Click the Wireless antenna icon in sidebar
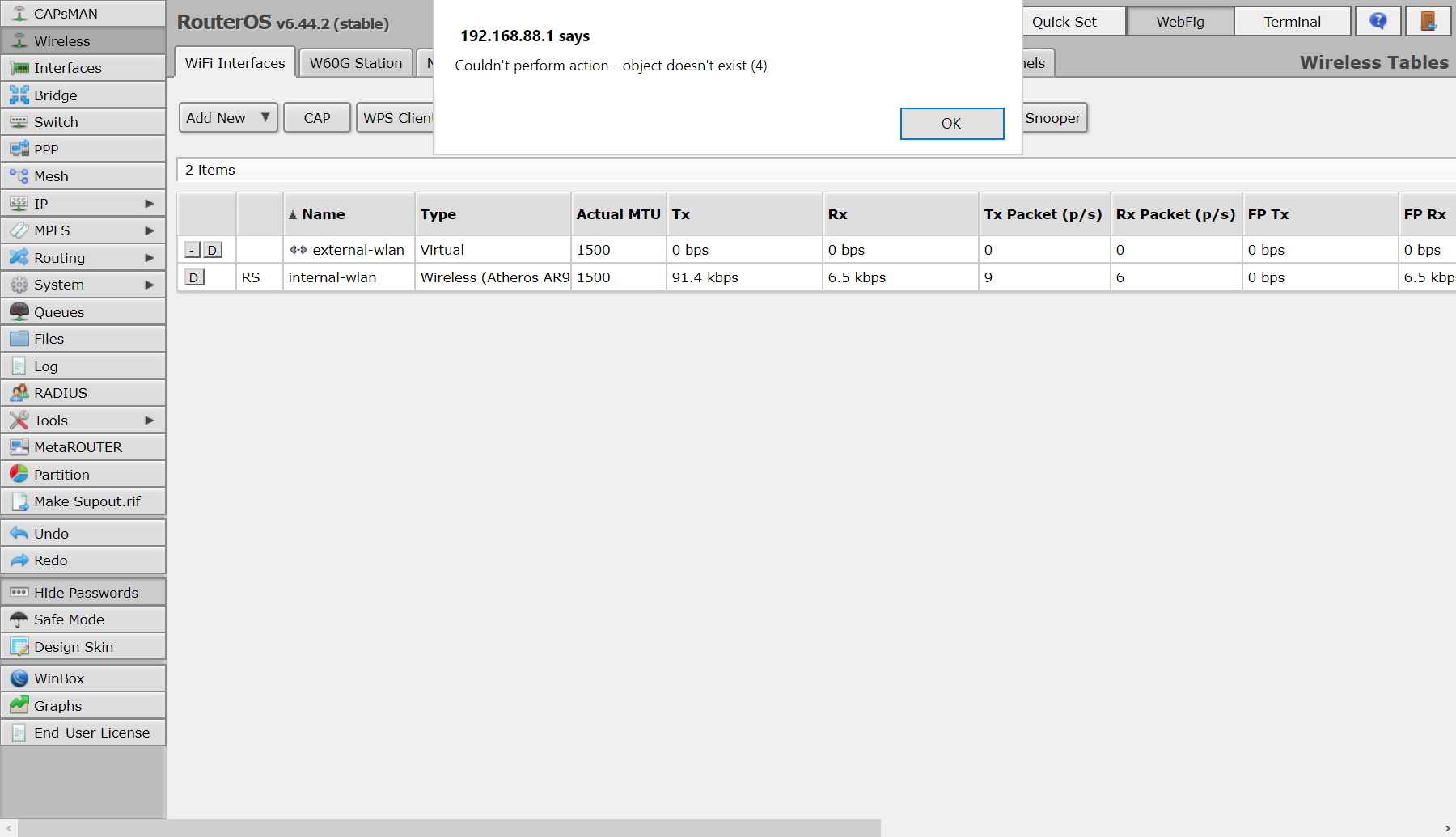Image resolution: width=1456 pixels, height=837 pixels. (x=19, y=40)
